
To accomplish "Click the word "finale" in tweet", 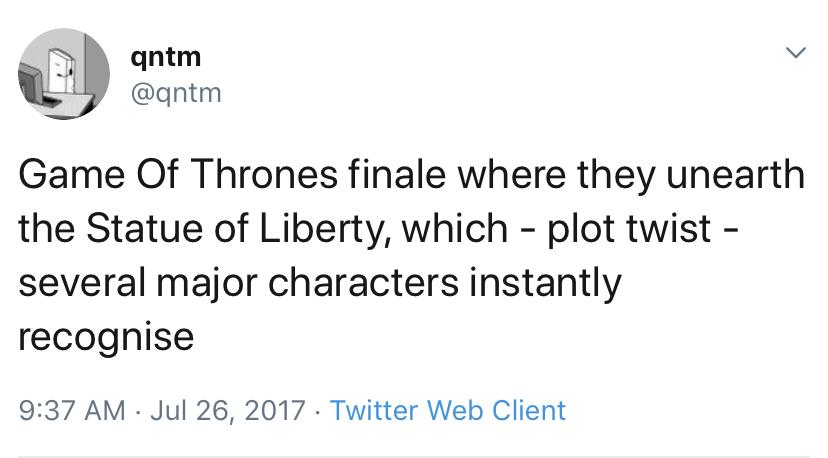I will [x=365, y=176].
